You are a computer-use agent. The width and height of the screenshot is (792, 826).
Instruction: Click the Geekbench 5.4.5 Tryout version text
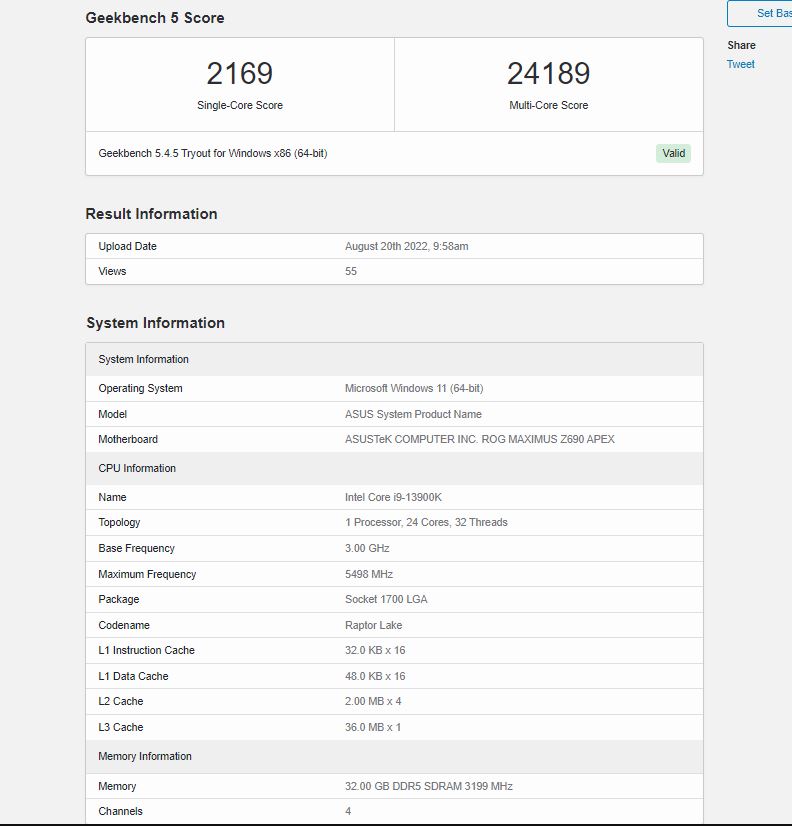pyautogui.click(x=213, y=153)
